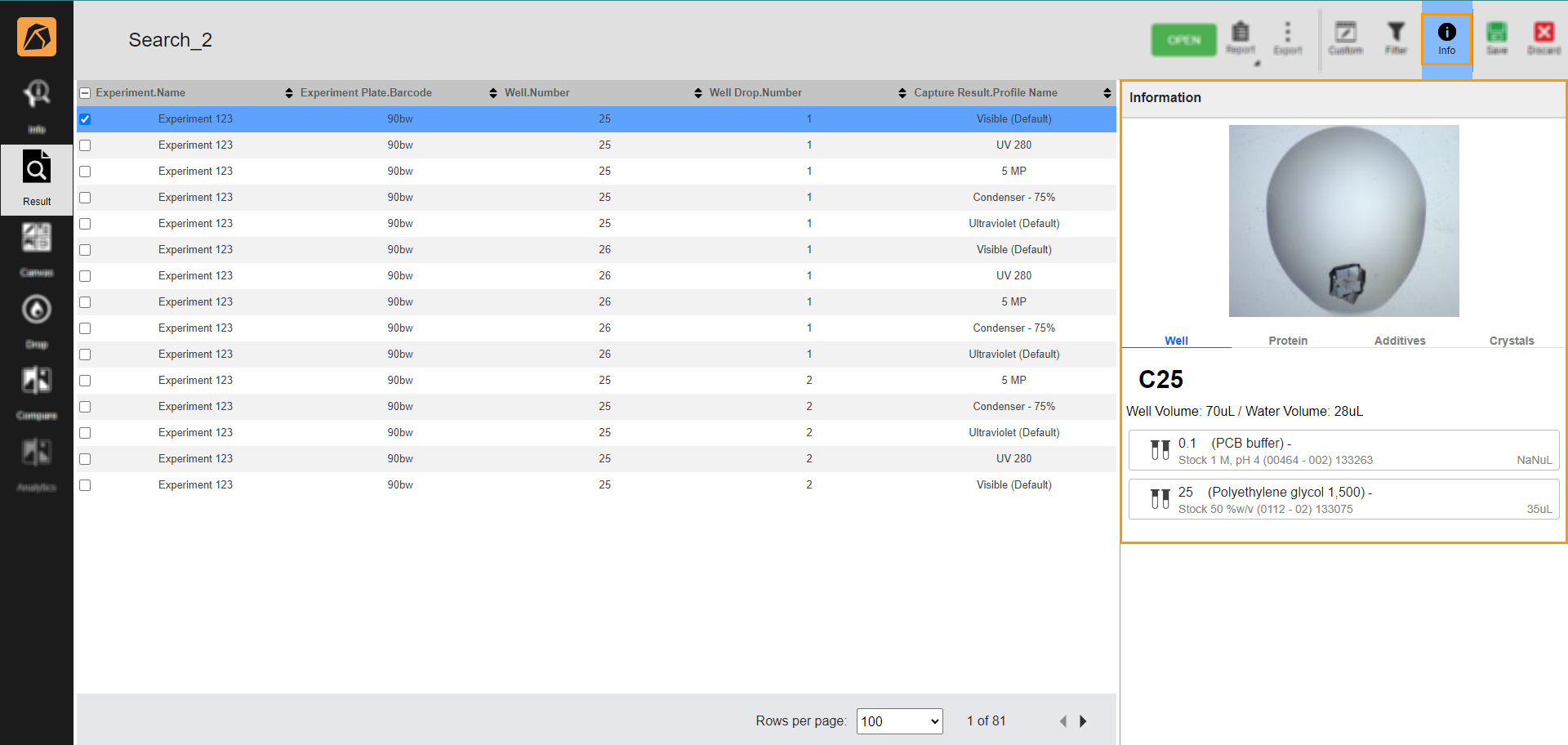Switch to the Protein tab
The image size is (1568, 745).
point(1288,341)
